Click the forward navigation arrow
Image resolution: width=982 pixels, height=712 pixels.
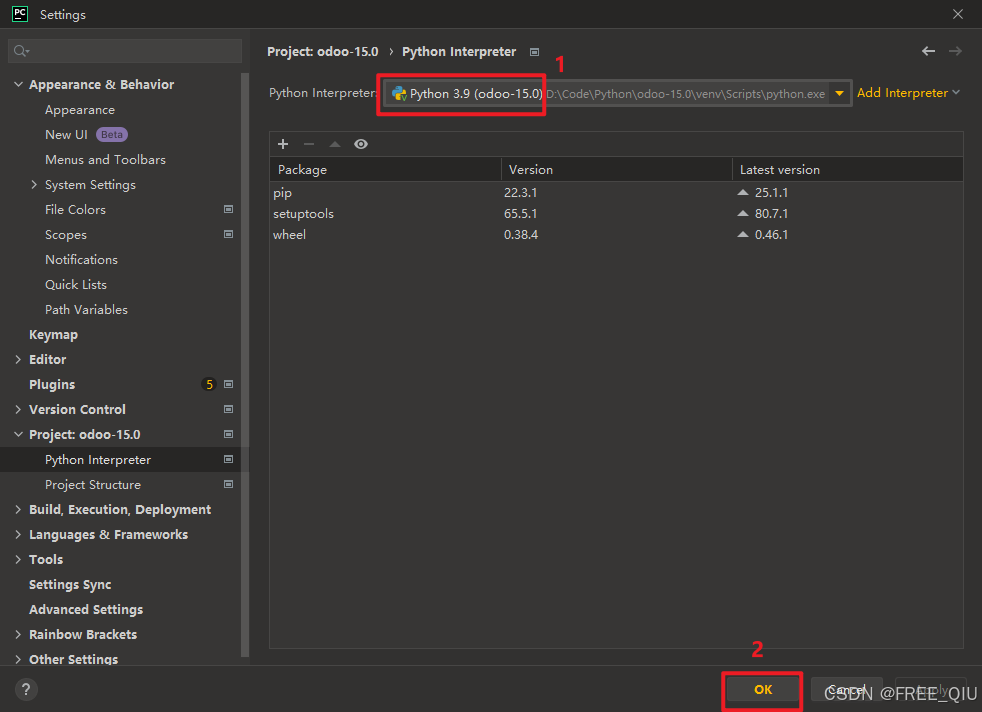[x=955, y=51]
